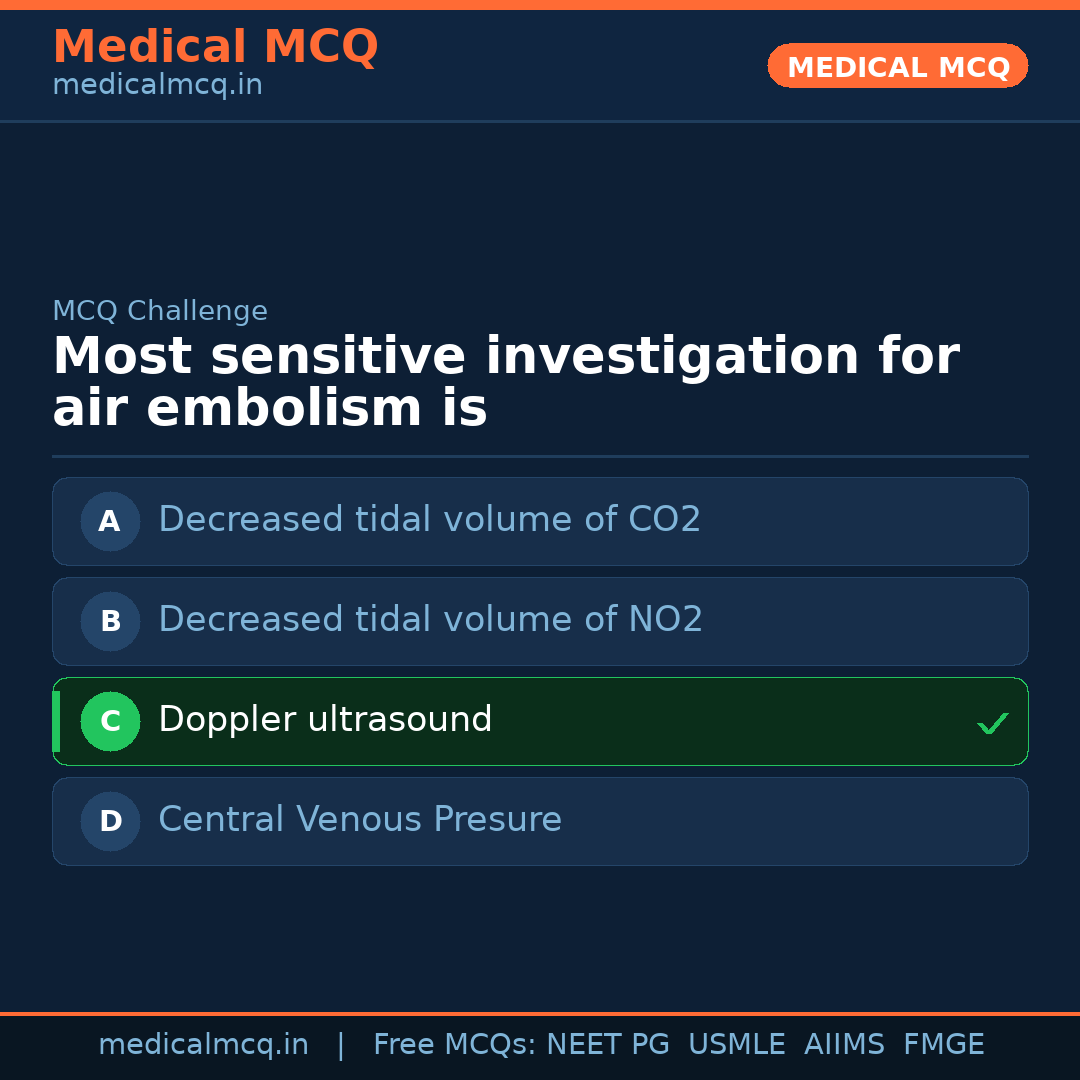Click the "MCQ Challenge" label
The width and height of the screenshot is (1080, 1080).
coord(160,311)
